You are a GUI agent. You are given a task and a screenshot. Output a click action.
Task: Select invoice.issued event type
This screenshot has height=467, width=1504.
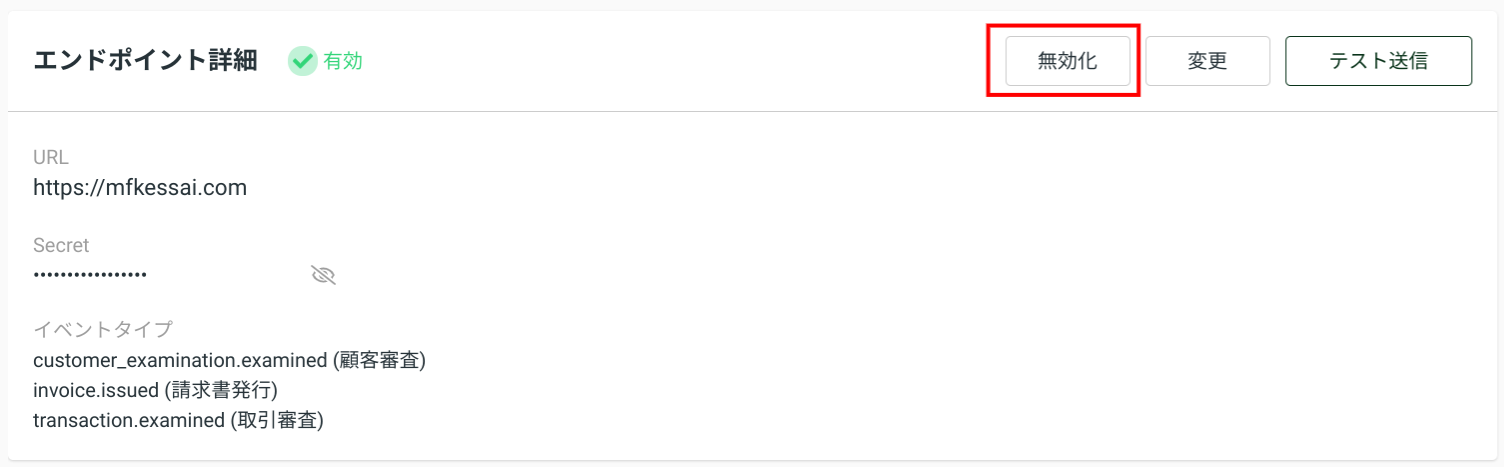pos(96,390)
